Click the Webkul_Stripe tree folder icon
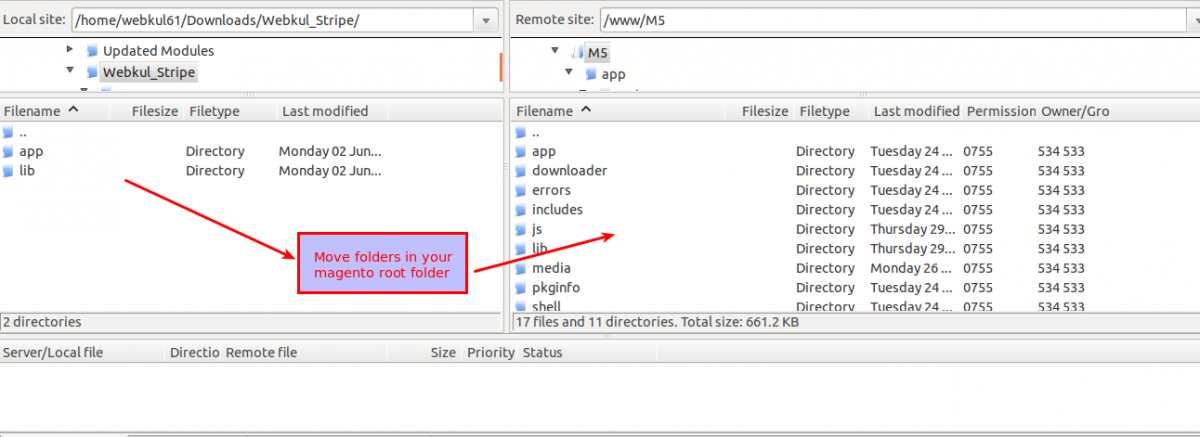The image size is (1200, 437). click(x=92, y=72)
